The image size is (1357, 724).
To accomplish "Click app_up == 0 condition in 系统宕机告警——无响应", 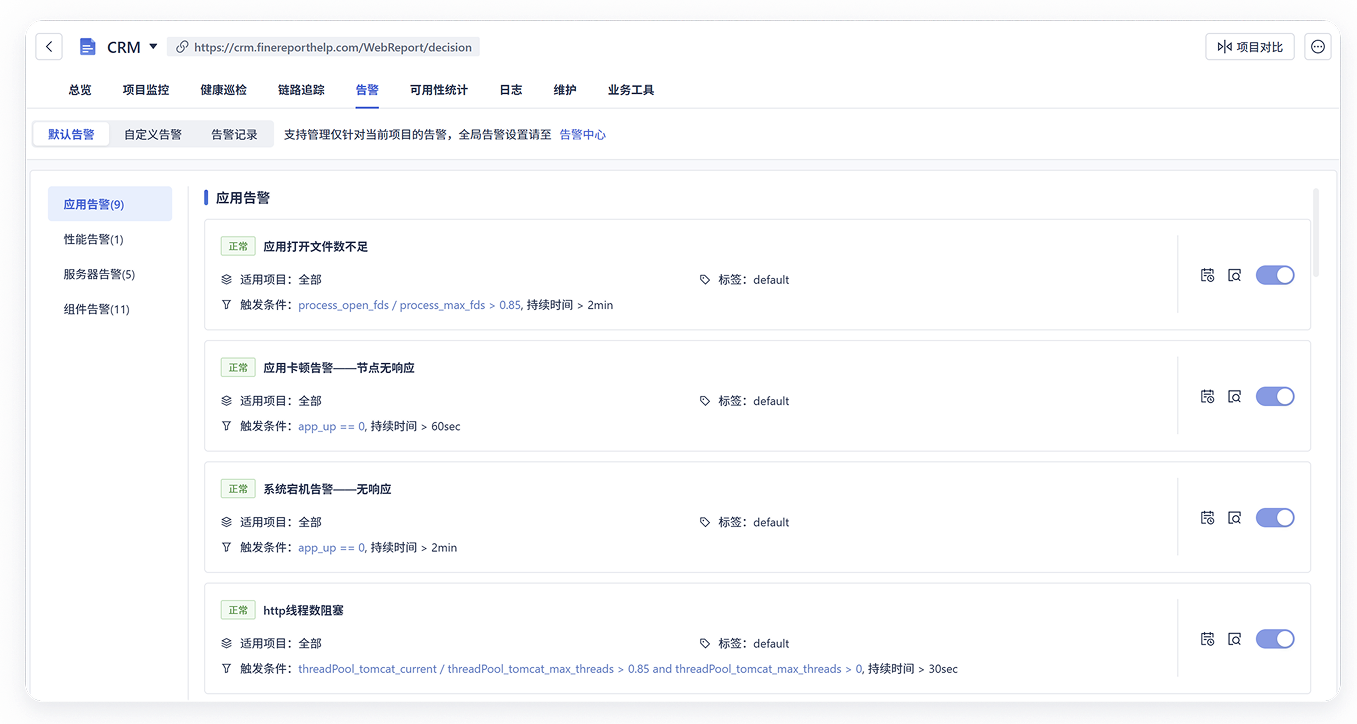I will tap(332, 548).
